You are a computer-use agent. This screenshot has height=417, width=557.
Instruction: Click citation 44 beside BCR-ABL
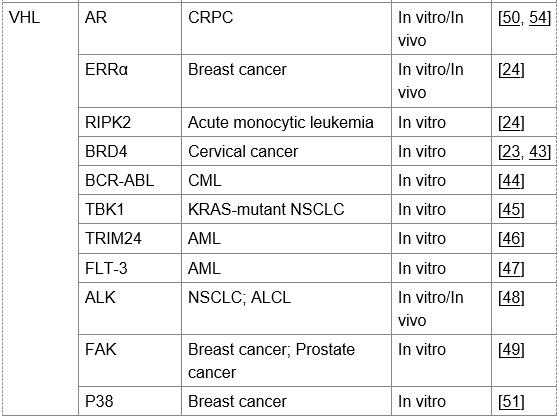[511, 181]
